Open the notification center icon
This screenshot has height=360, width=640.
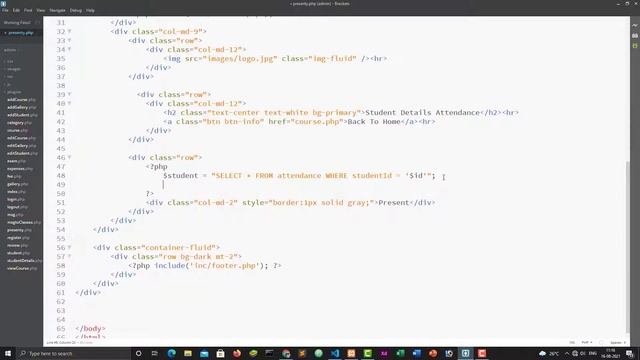click(630, 353)
